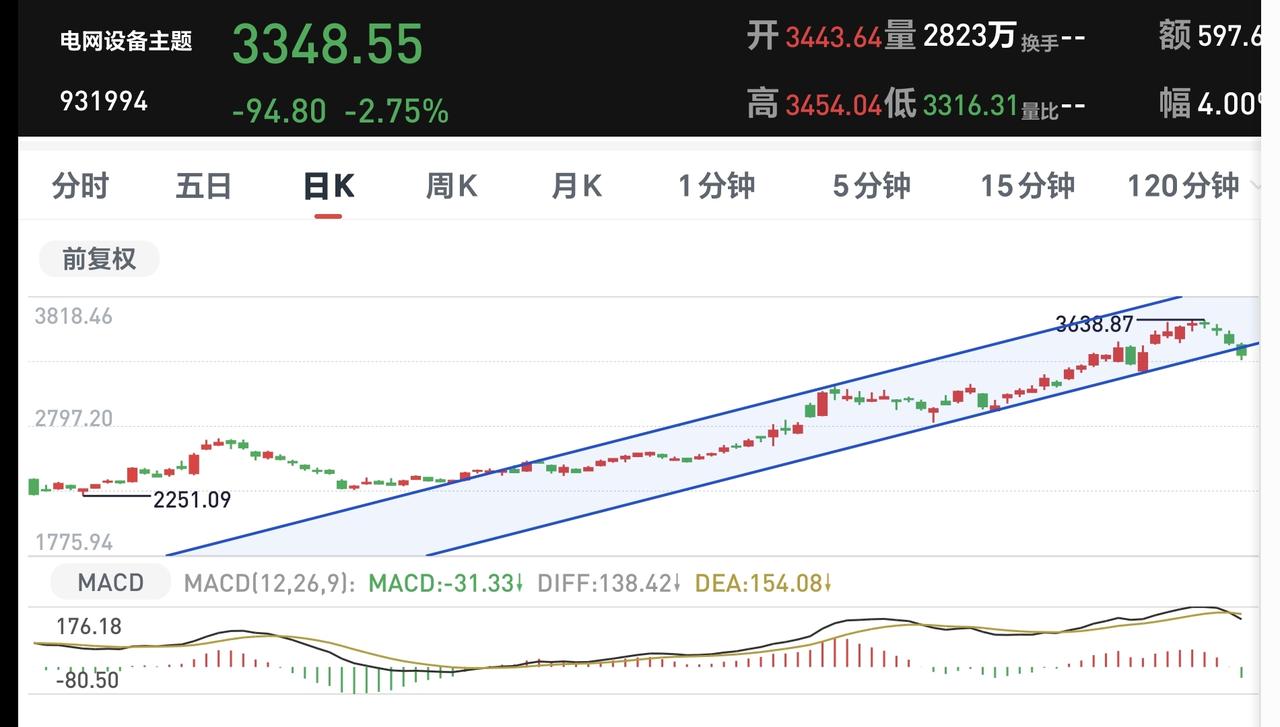Switch to the 周K weekly tab

[x=452, y=186]
